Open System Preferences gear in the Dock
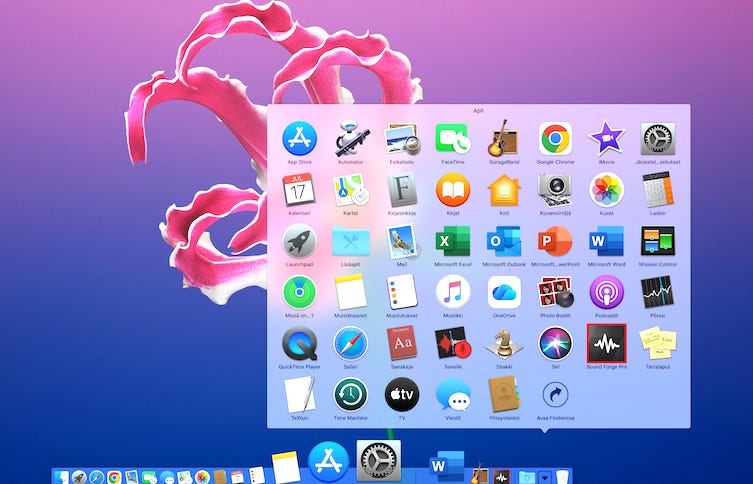The image size is (753, 484). coord(378,461)
